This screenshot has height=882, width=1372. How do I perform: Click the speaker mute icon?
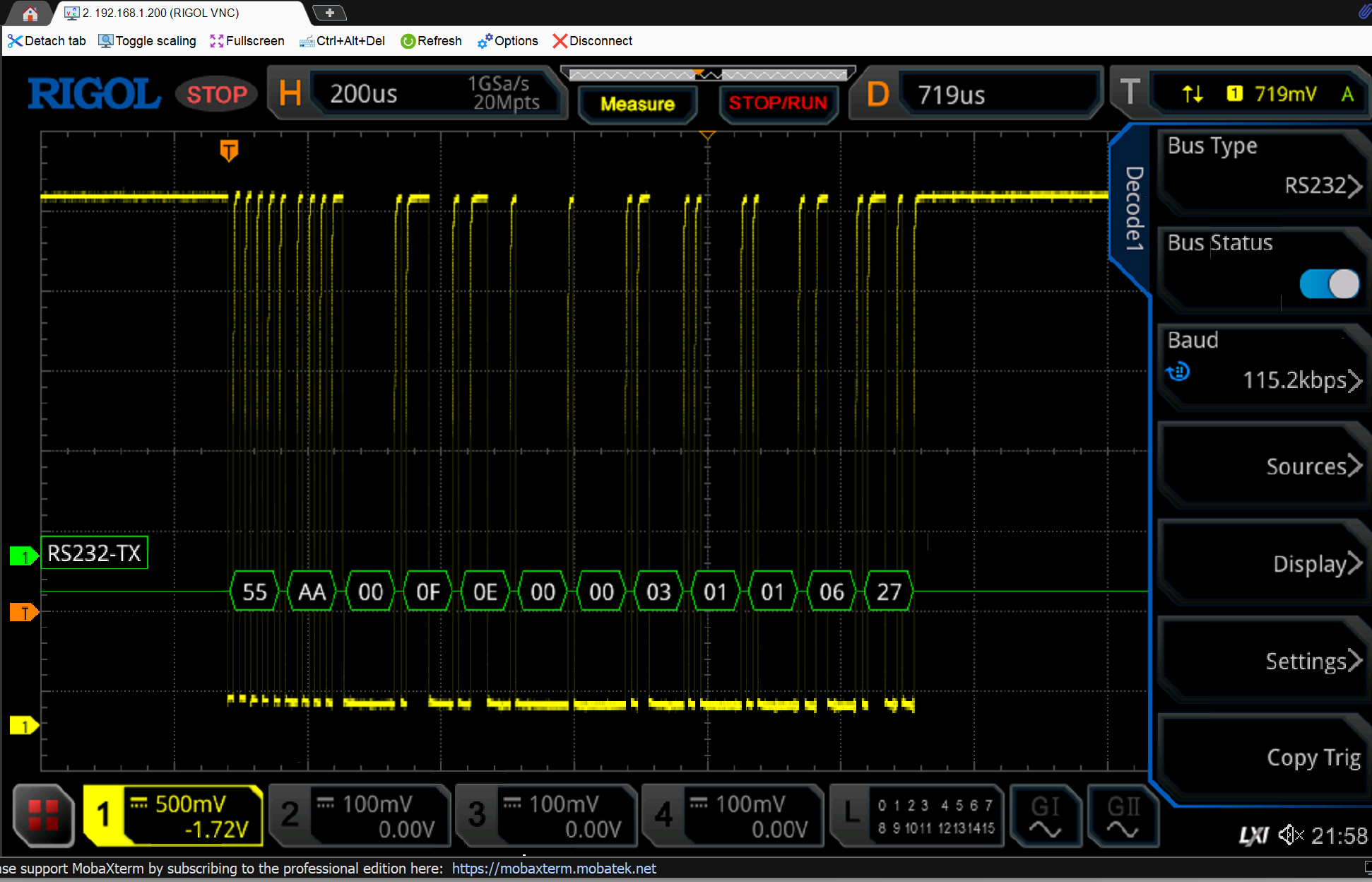coord(1291,835)
